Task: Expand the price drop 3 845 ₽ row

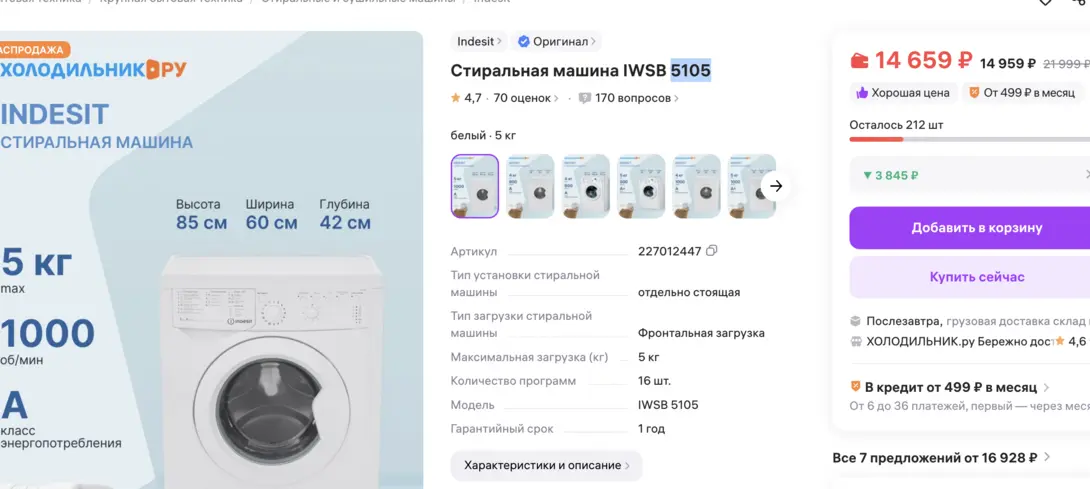Action: click(x=970, y=175)
